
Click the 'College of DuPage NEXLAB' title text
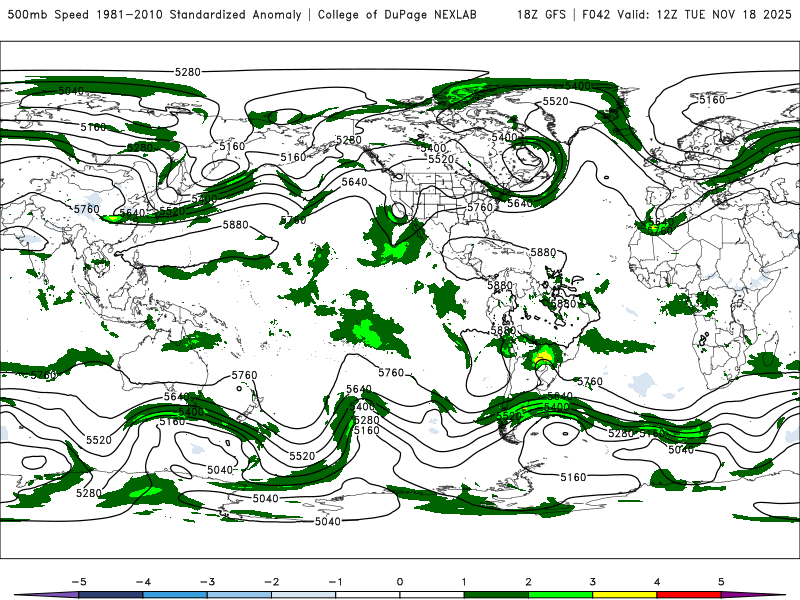(x=397, y=15)
